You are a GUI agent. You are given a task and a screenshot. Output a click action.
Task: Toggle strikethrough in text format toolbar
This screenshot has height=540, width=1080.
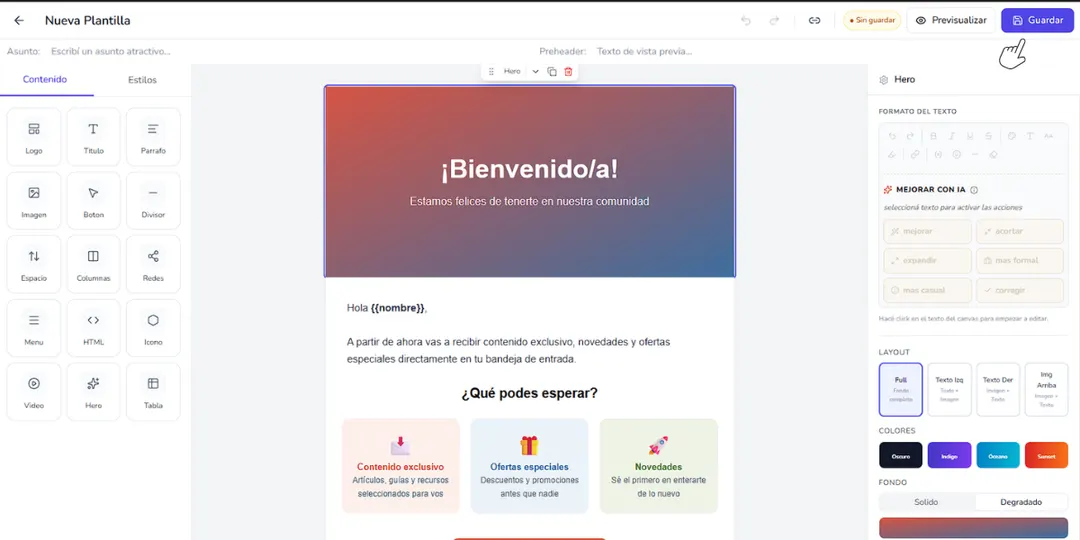click(989, 136)
